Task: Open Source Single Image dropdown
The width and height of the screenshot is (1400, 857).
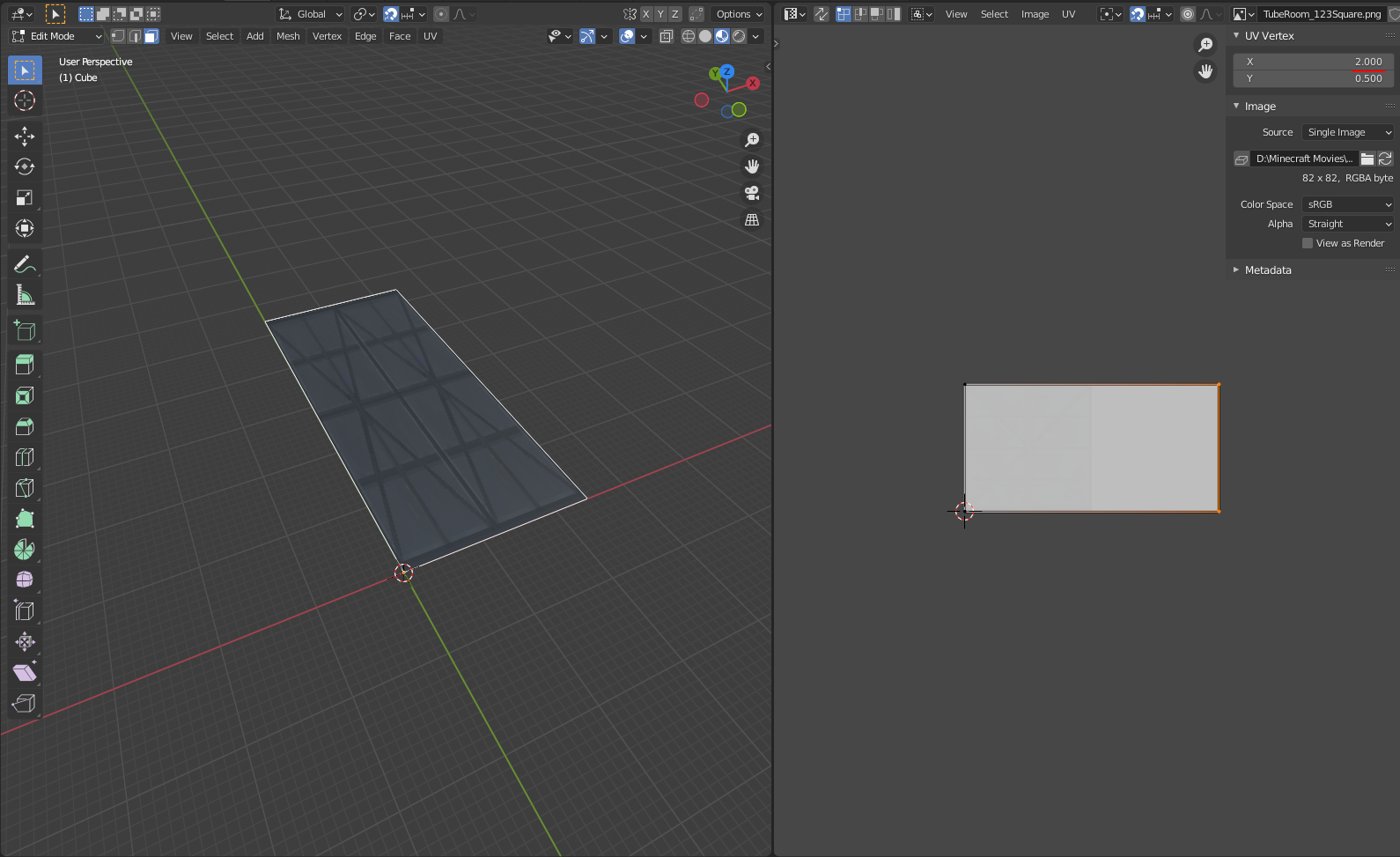Action: 1347,132
